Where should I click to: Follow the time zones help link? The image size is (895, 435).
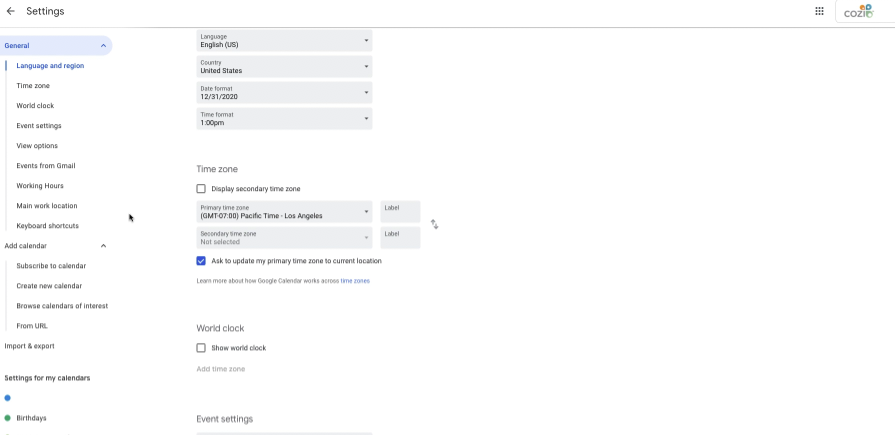(355, 281)
